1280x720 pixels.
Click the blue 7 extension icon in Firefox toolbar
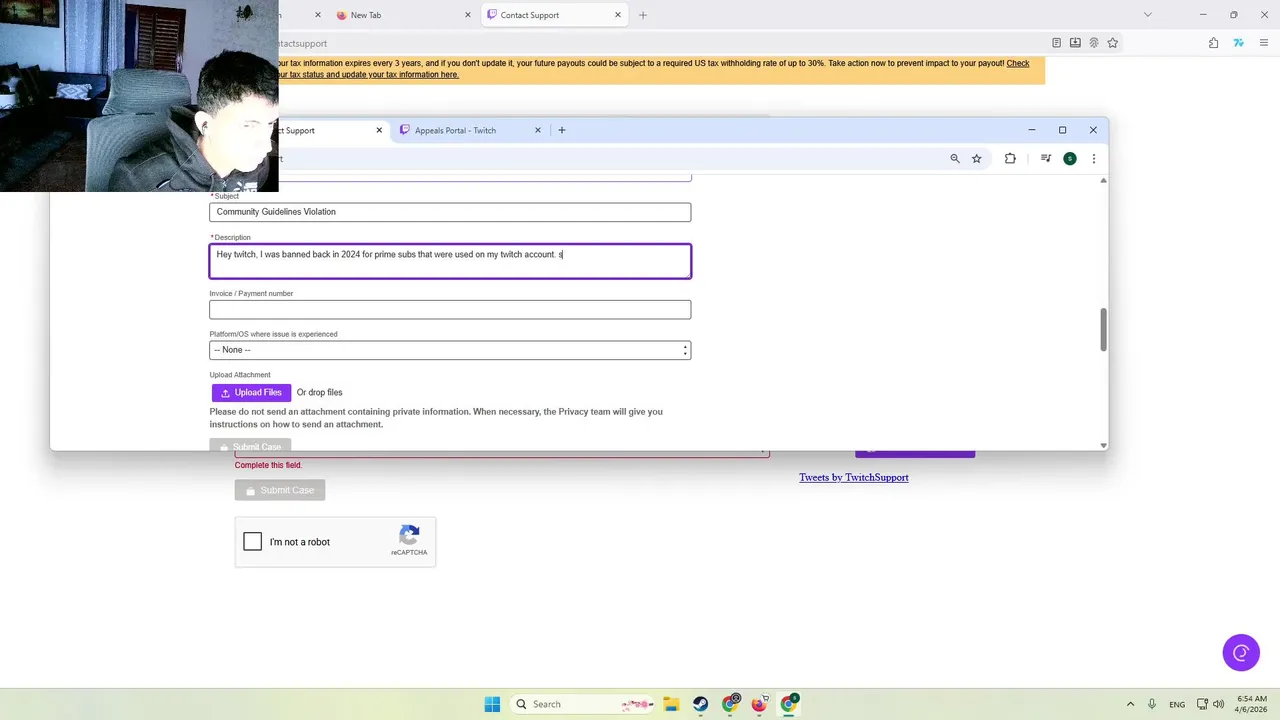pyautogui.click(x=1238, y=43)
